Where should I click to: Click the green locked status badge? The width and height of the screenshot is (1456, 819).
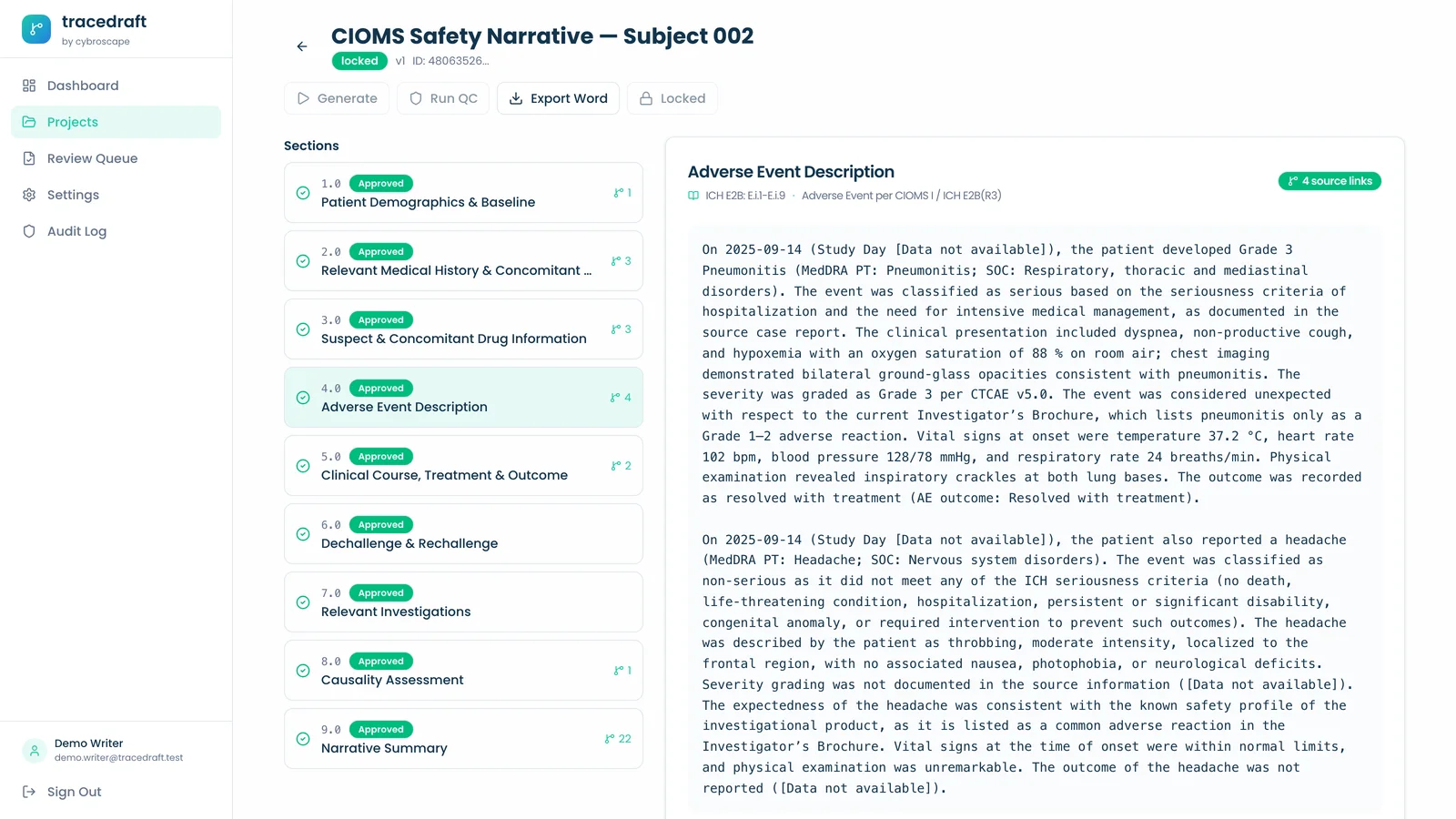point(359,61)
